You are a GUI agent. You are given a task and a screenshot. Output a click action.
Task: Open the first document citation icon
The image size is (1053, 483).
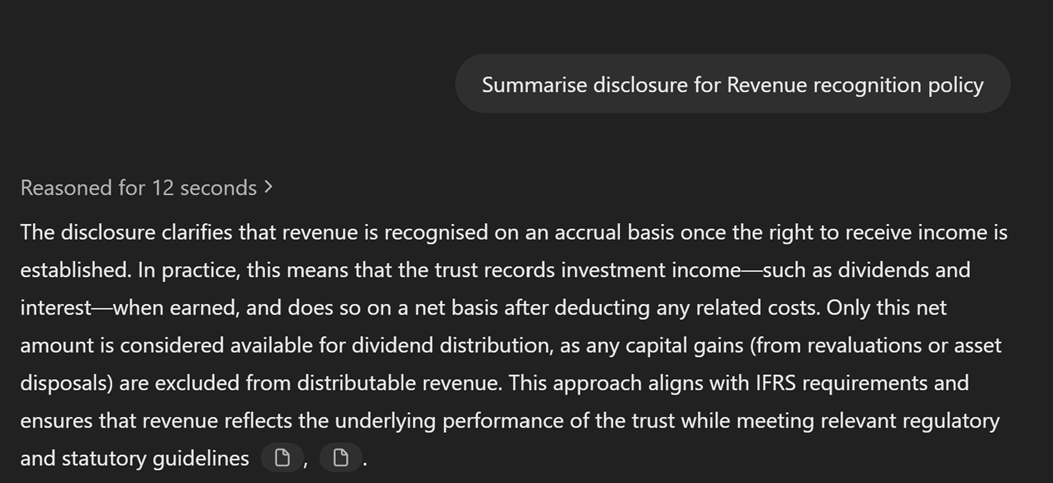pos(283,458)
